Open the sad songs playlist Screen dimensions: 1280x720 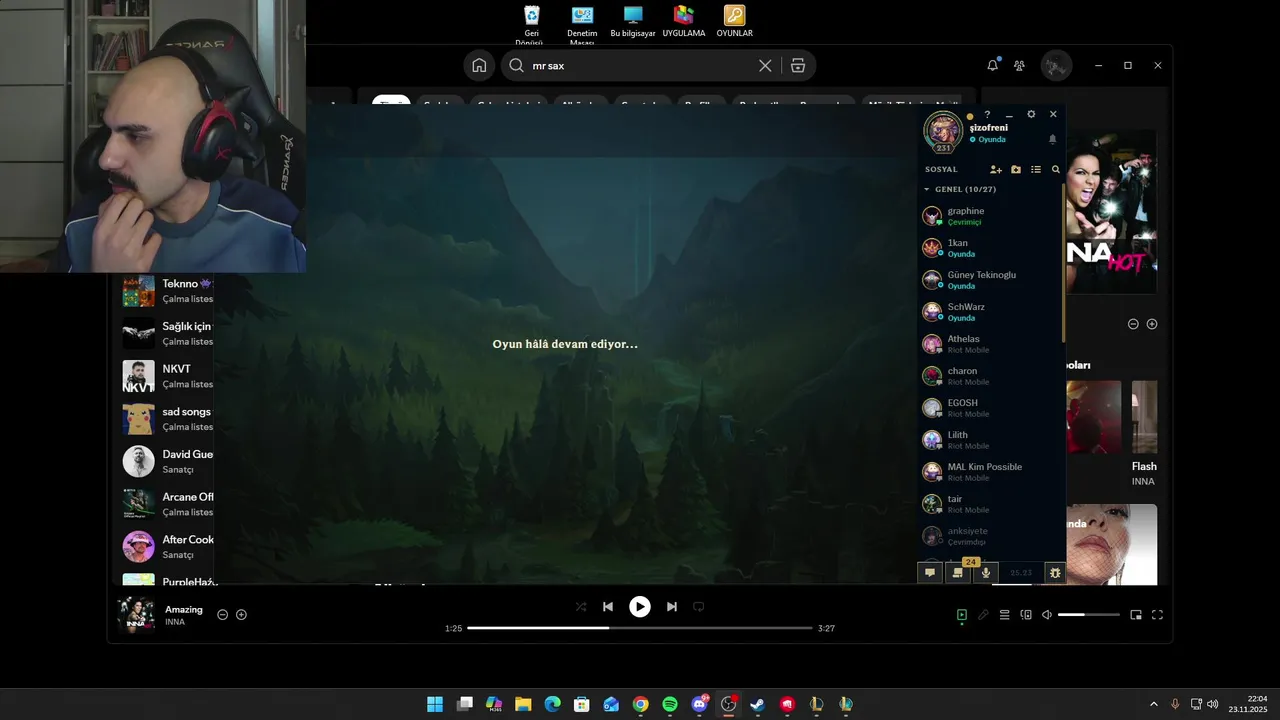(168, 419)
